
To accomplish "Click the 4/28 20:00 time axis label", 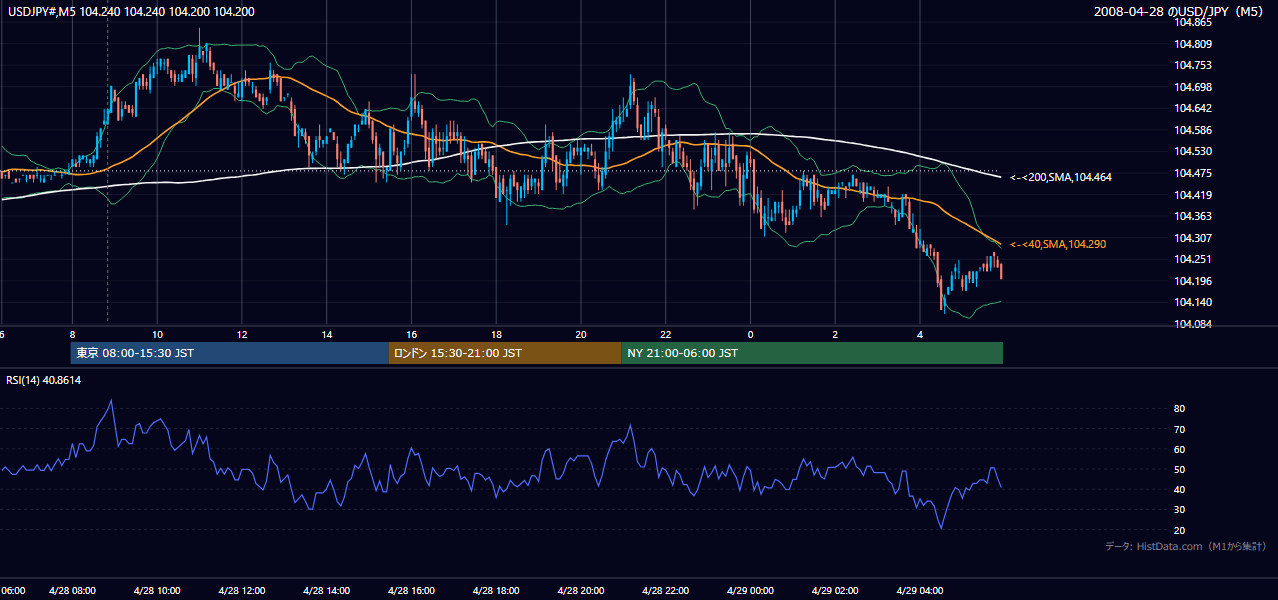I will coord(581,591).
